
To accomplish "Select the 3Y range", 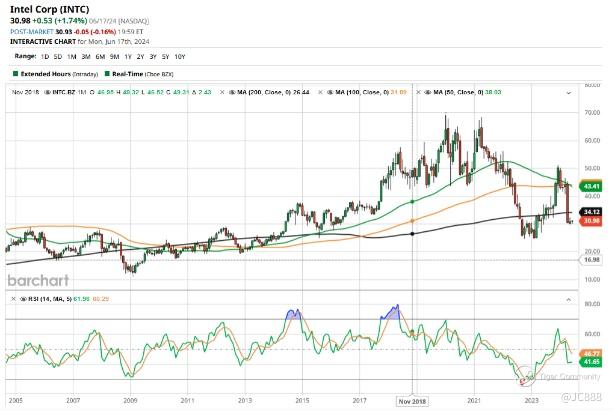I will [153, 57].
